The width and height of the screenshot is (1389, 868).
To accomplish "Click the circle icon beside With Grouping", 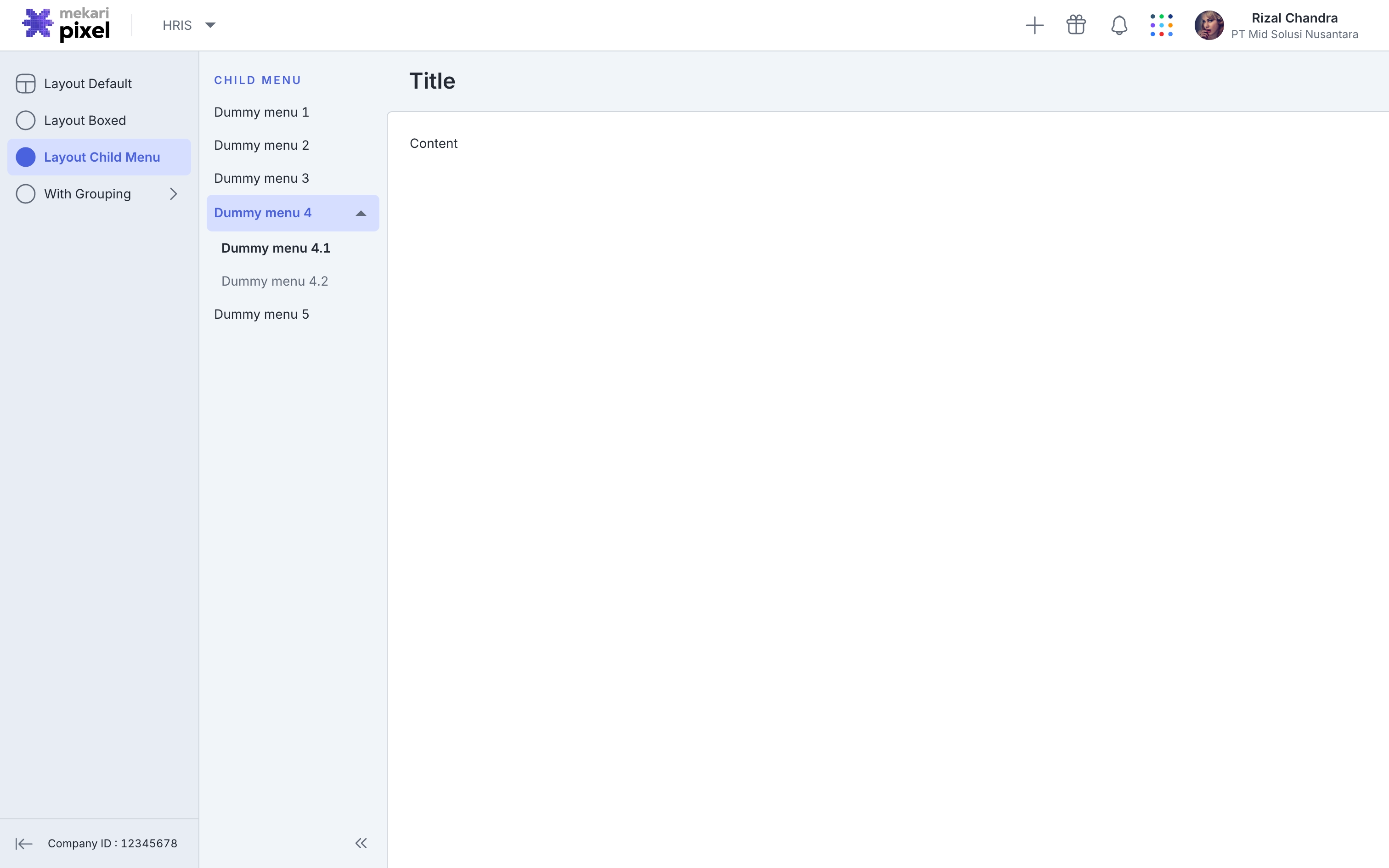I will click(26, 194).
